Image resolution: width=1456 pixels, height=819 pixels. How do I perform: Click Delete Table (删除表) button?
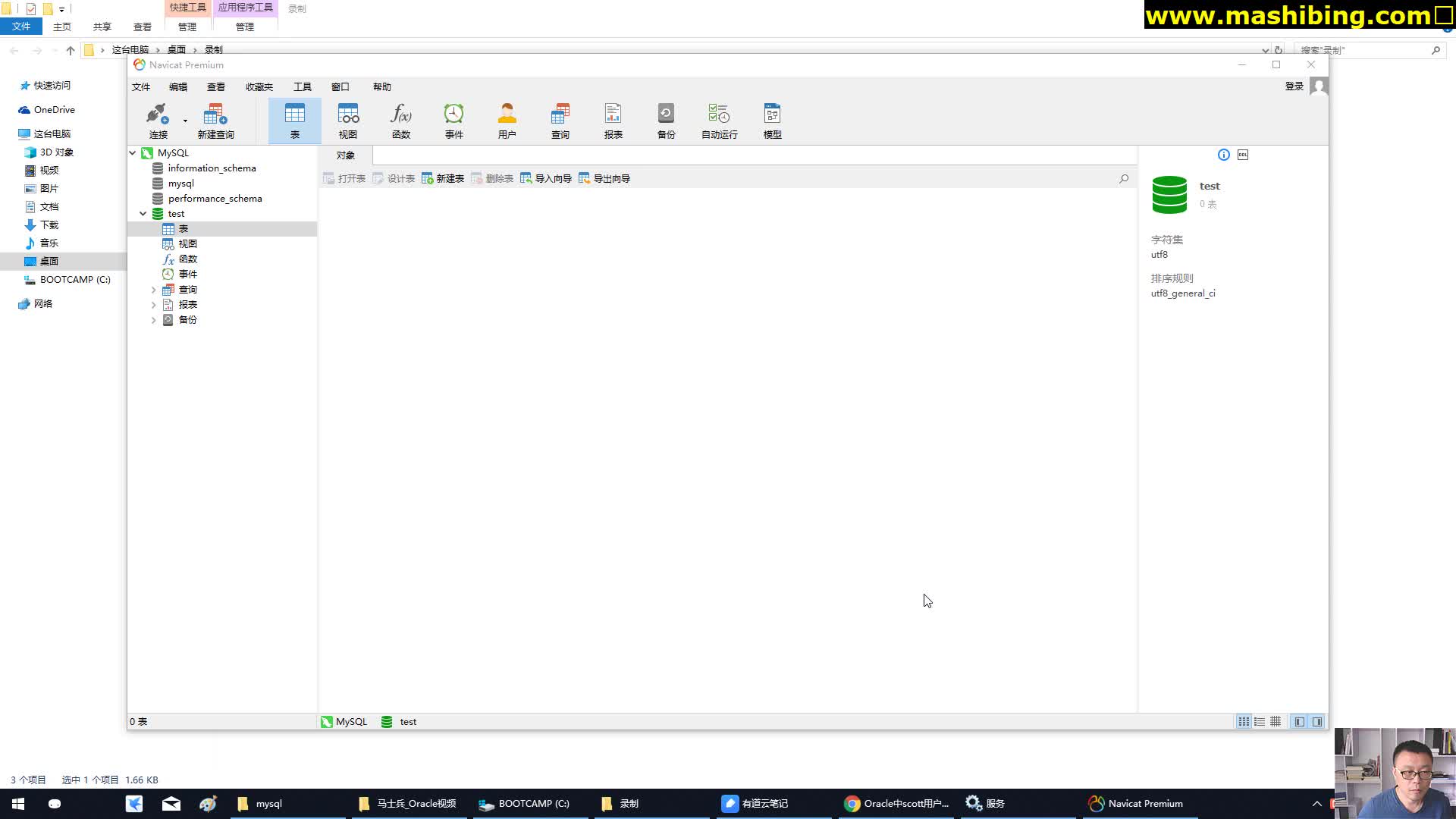(x=492, y=179)
